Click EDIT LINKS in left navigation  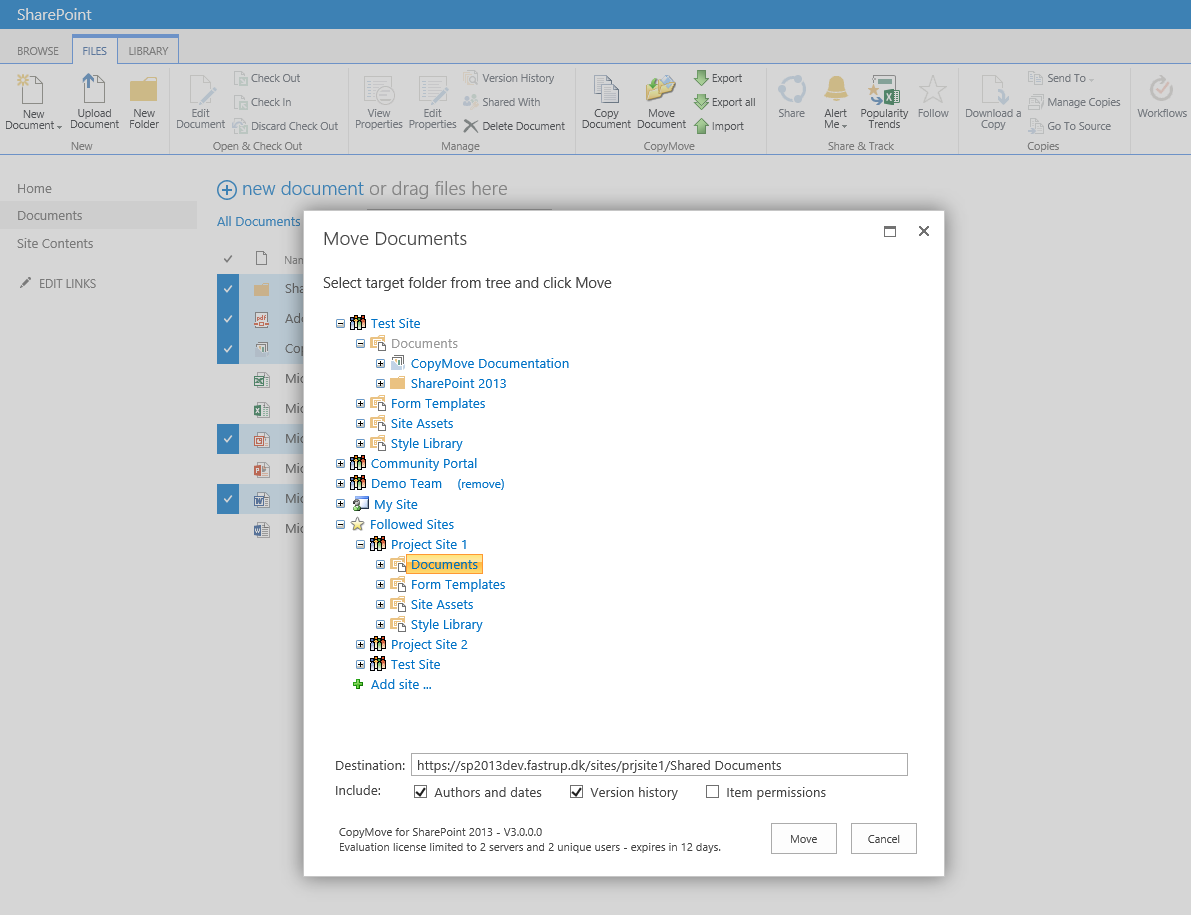(x=58, y=283)
